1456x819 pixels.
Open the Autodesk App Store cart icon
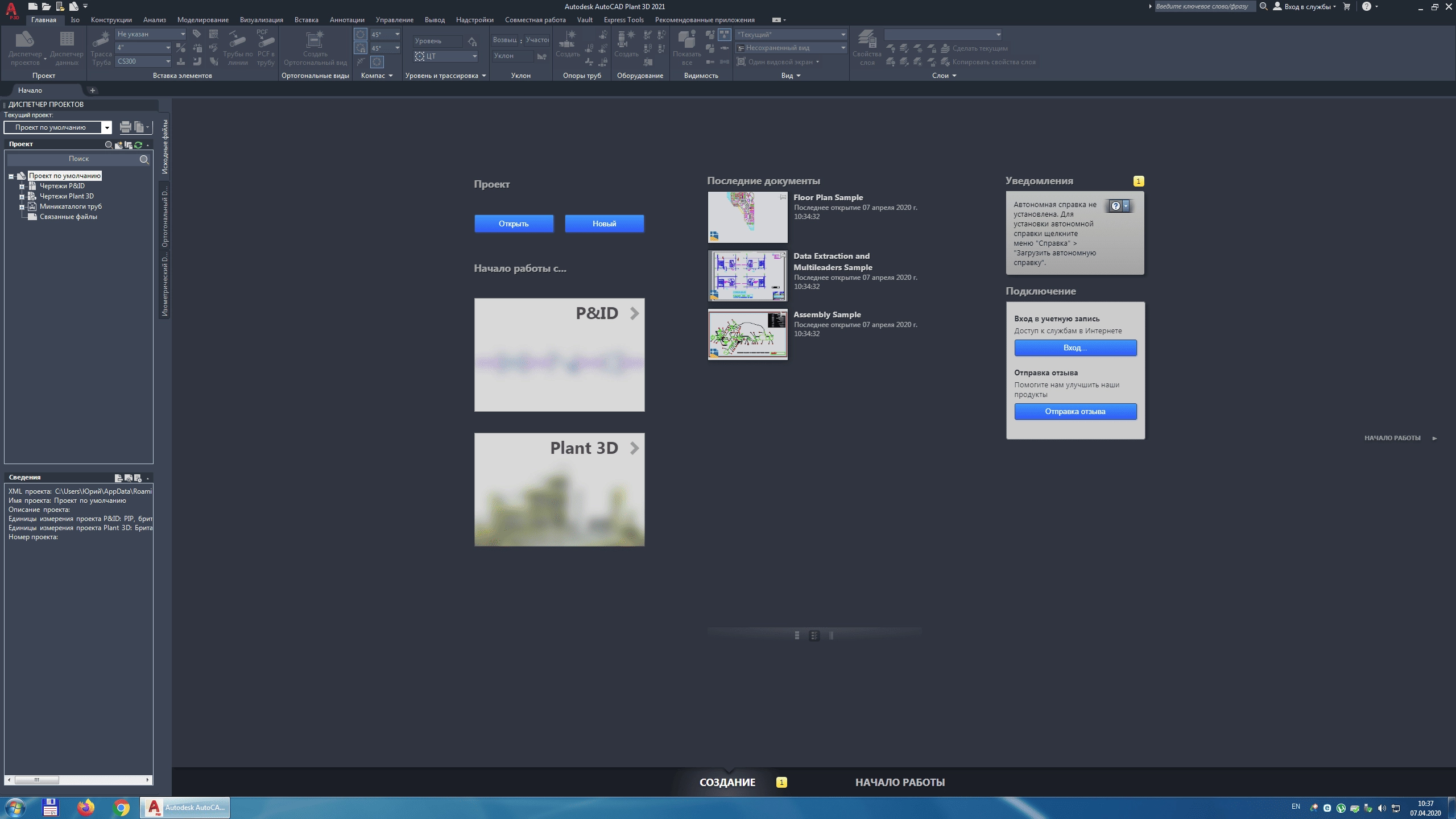coord(1346,6)
